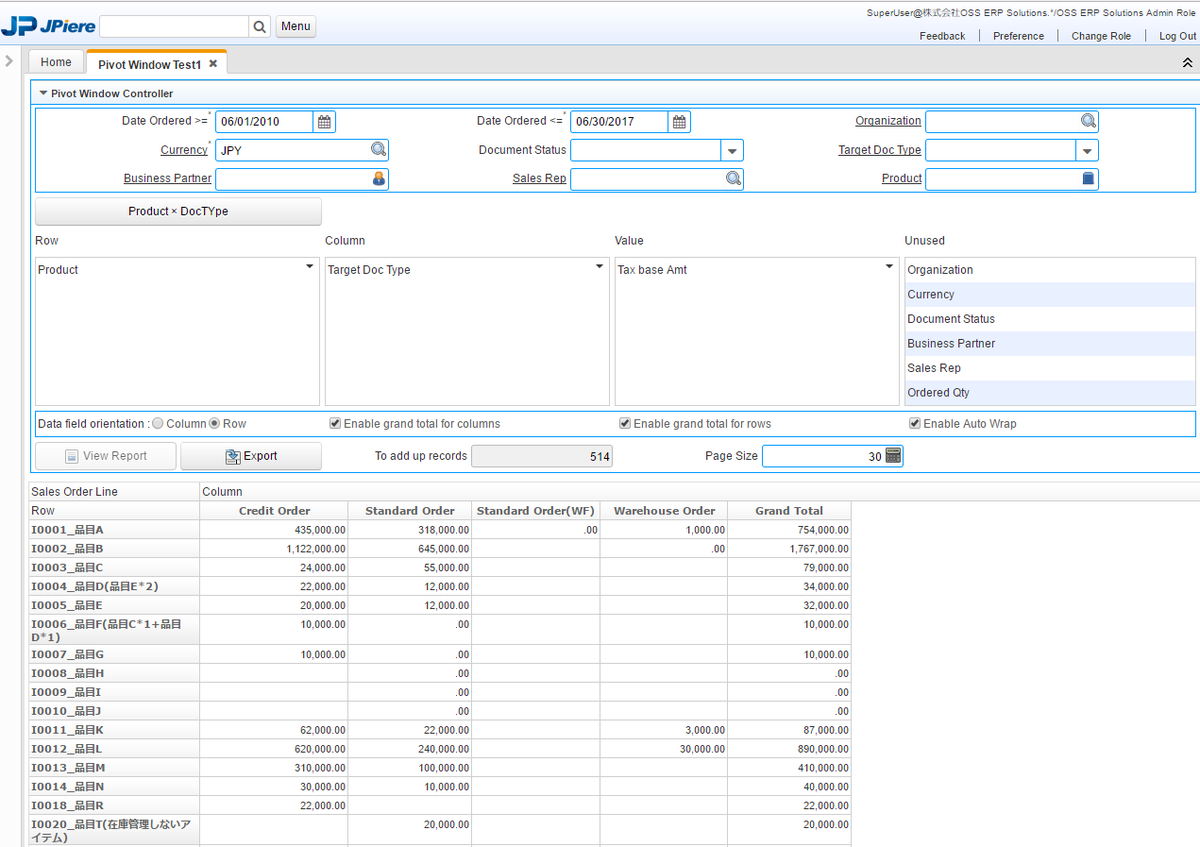Open the Page Size calculator icon

[893, 456]
